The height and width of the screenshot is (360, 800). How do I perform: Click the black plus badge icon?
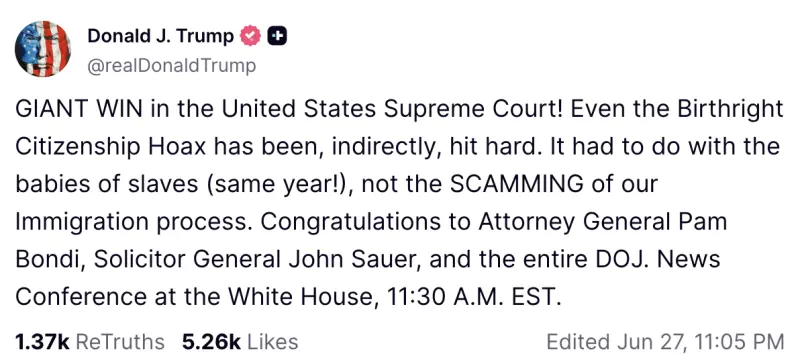click(x=277, y=36)
